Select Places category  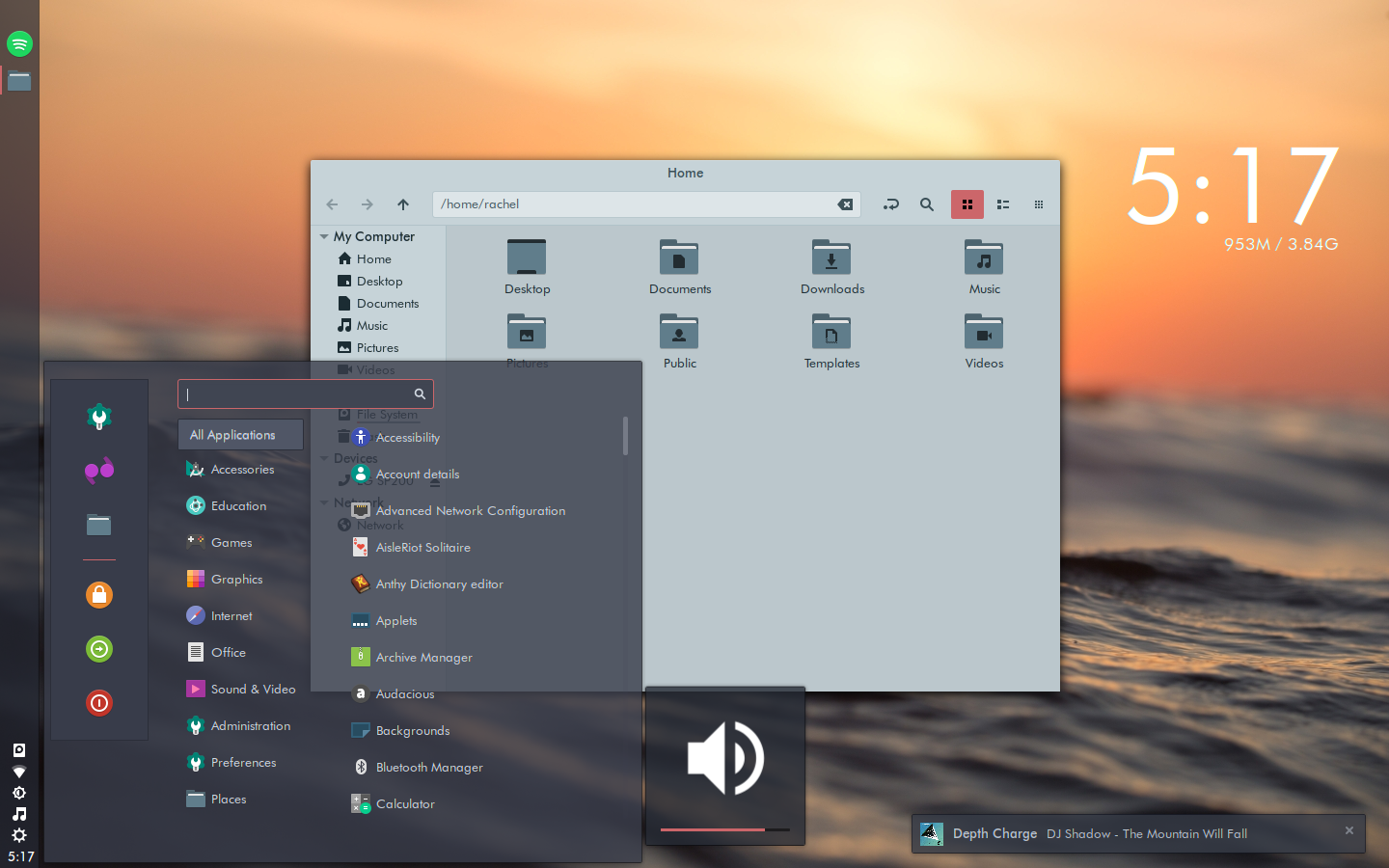(x=240, y=800)
